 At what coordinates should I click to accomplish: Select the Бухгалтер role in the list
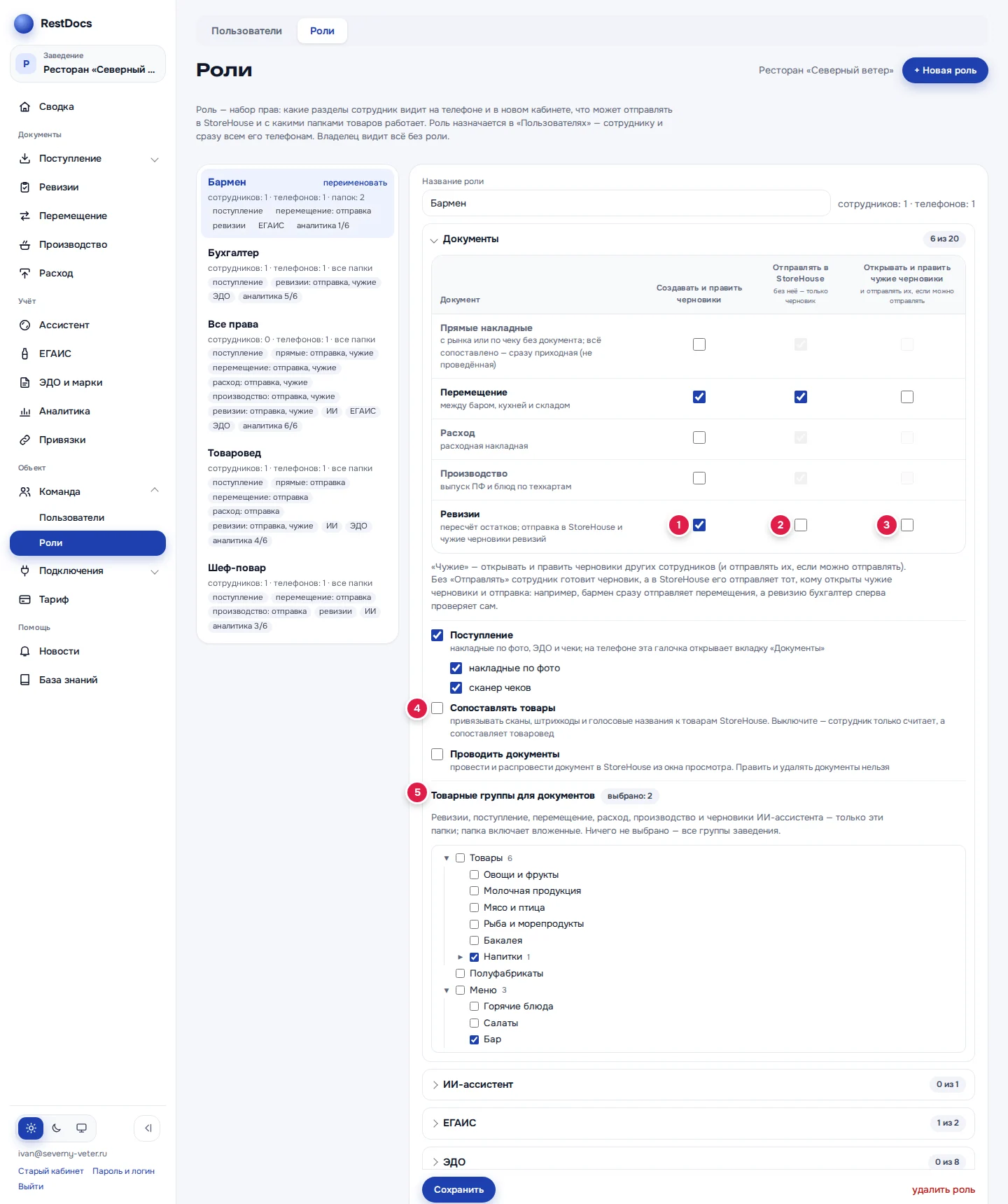click(297, 274)
